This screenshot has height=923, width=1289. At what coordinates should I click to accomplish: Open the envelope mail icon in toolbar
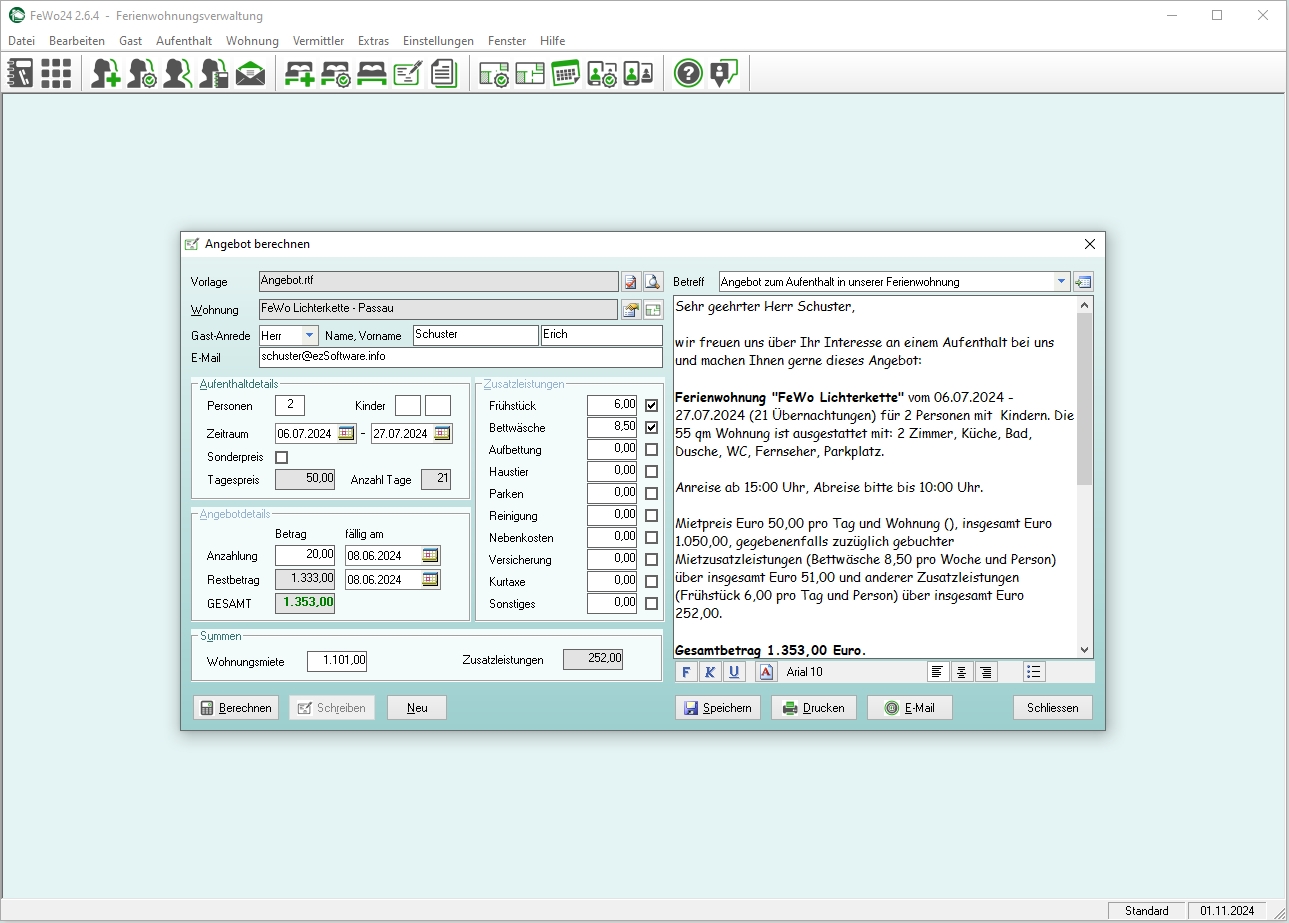[250, 74]
